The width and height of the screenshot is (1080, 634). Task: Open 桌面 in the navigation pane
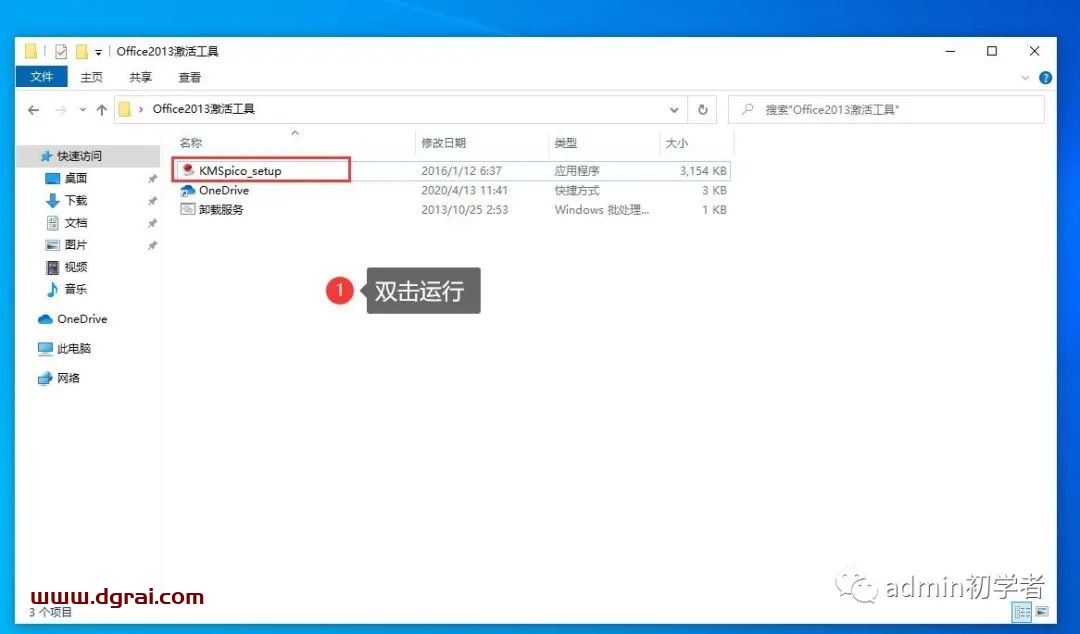76,178
